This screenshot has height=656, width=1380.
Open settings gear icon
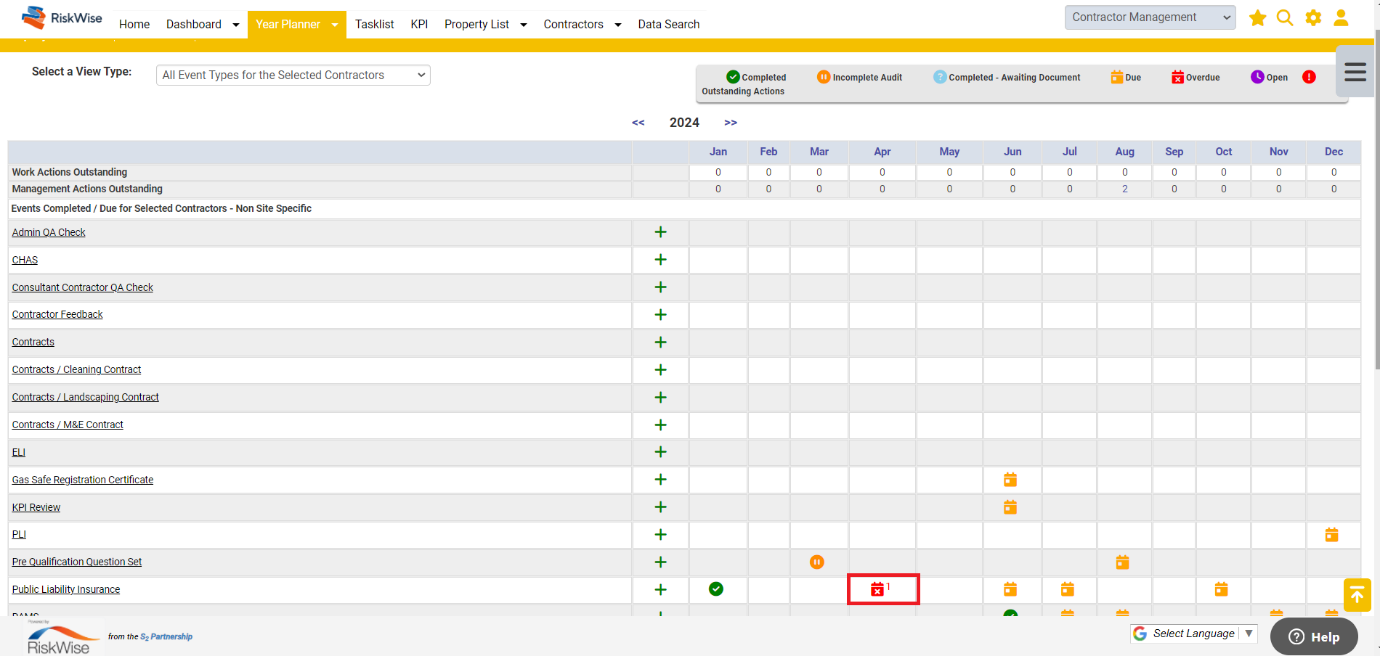click(1313, 18)
